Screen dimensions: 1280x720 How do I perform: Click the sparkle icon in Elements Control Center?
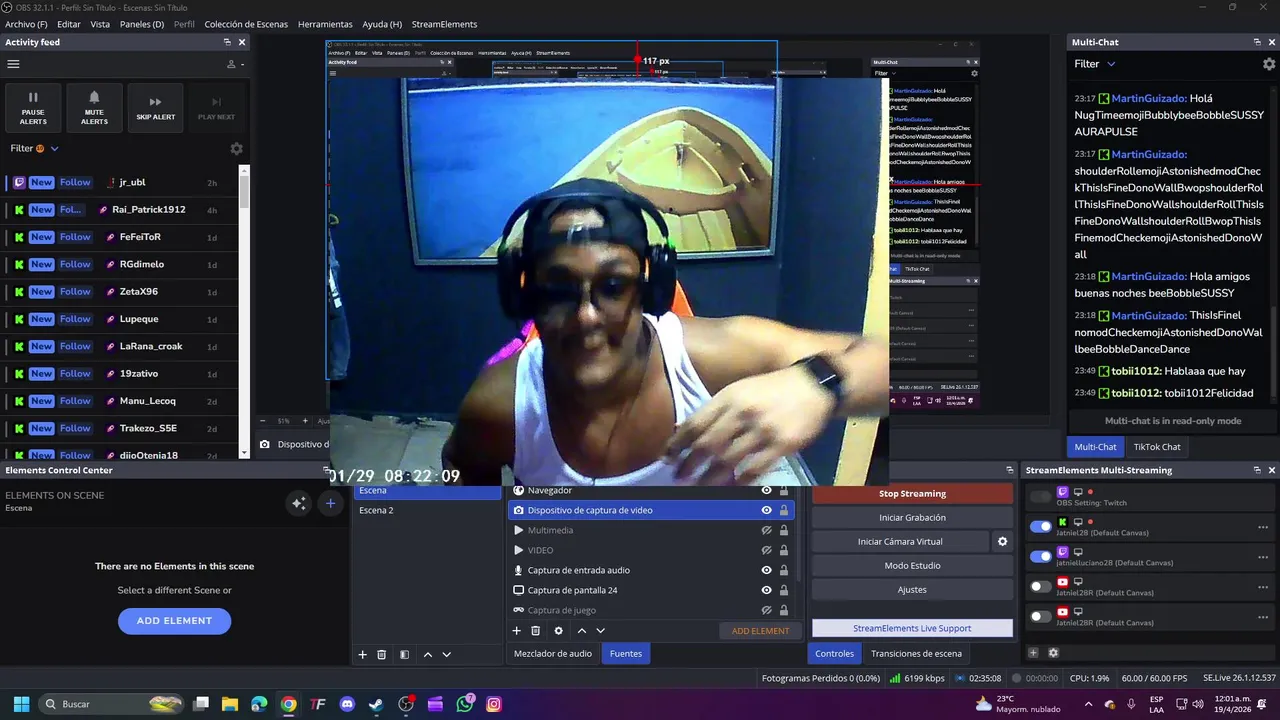298,503
